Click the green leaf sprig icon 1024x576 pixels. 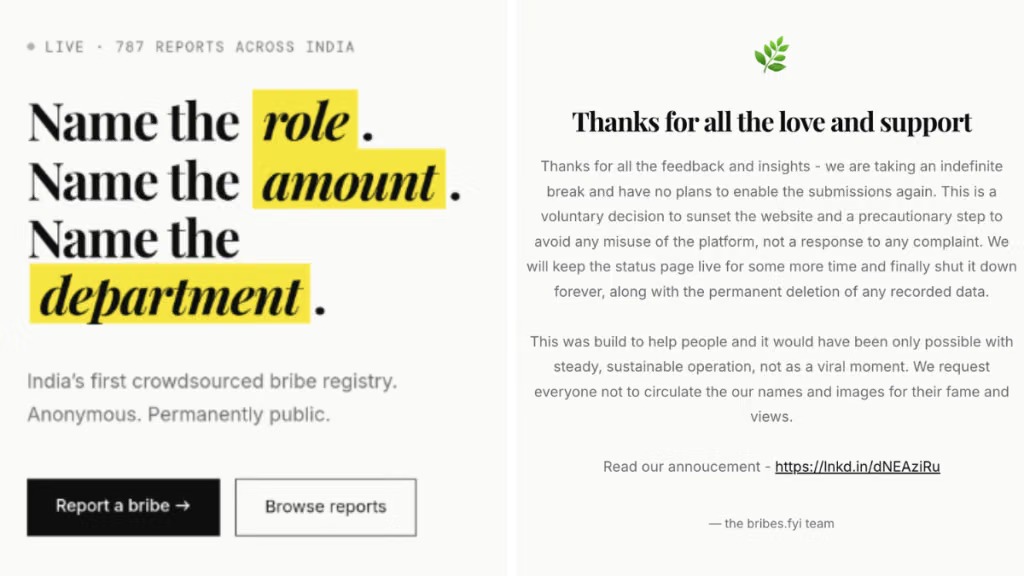point(771,54)
